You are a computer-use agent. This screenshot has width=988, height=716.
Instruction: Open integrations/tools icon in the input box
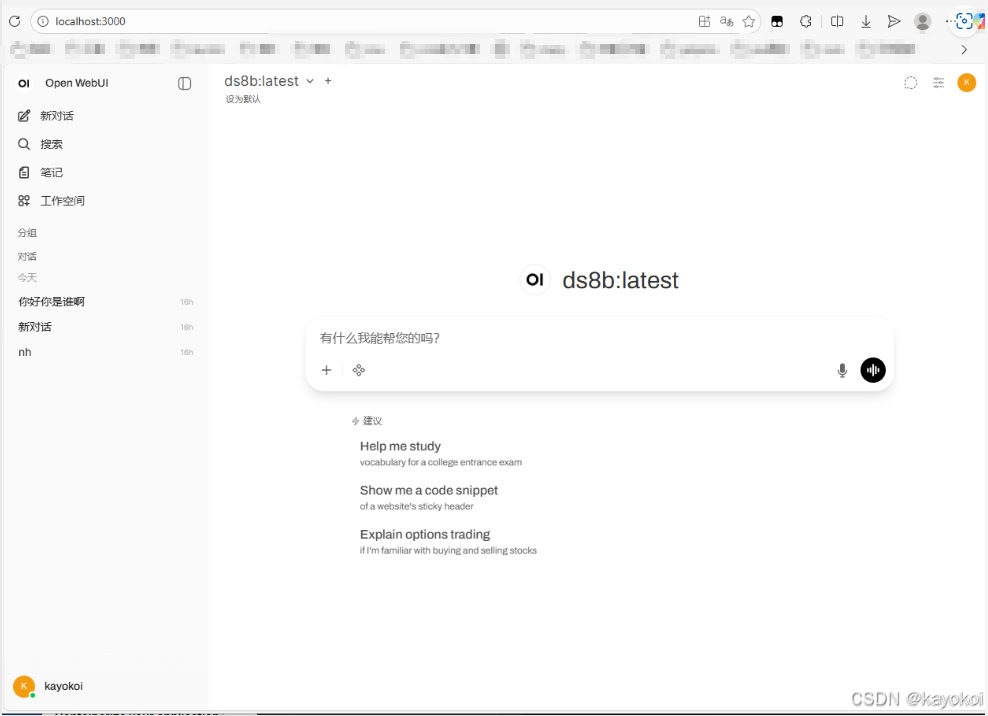[x=359, y=370]
